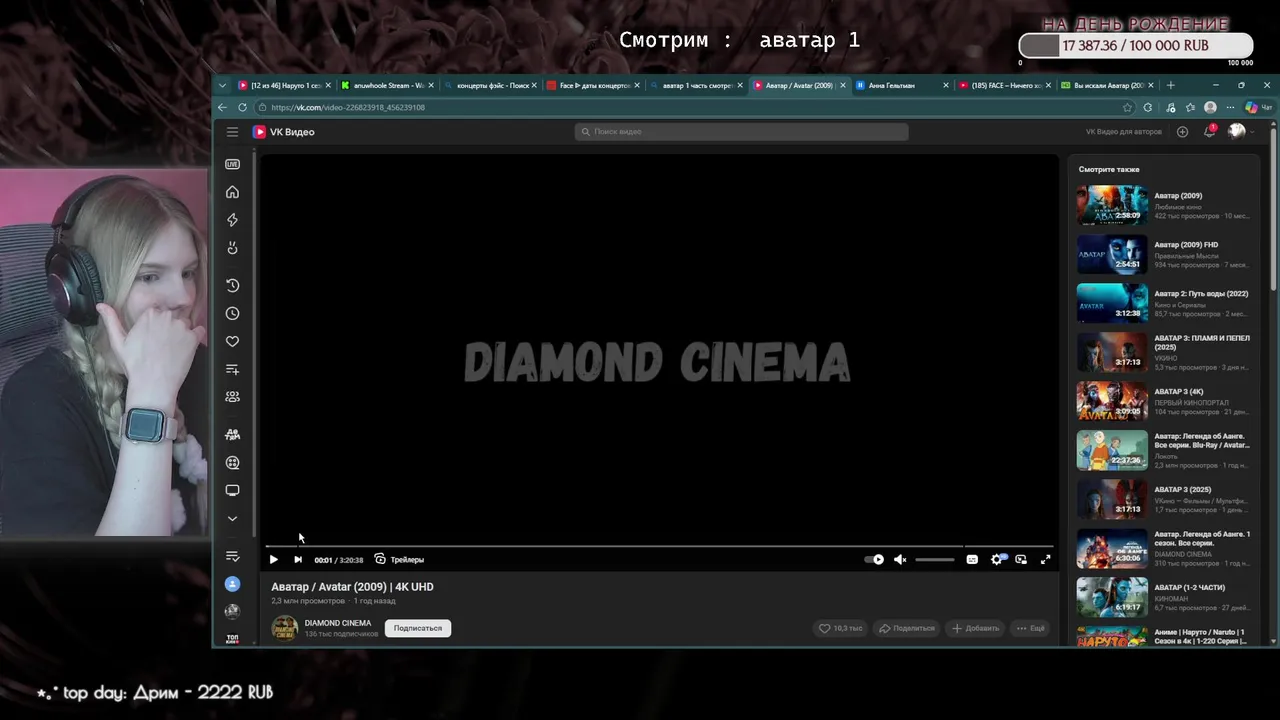
Task: Open АВАТАР (1-2 ЧАСТИ) video
Action: point(1164,597)
